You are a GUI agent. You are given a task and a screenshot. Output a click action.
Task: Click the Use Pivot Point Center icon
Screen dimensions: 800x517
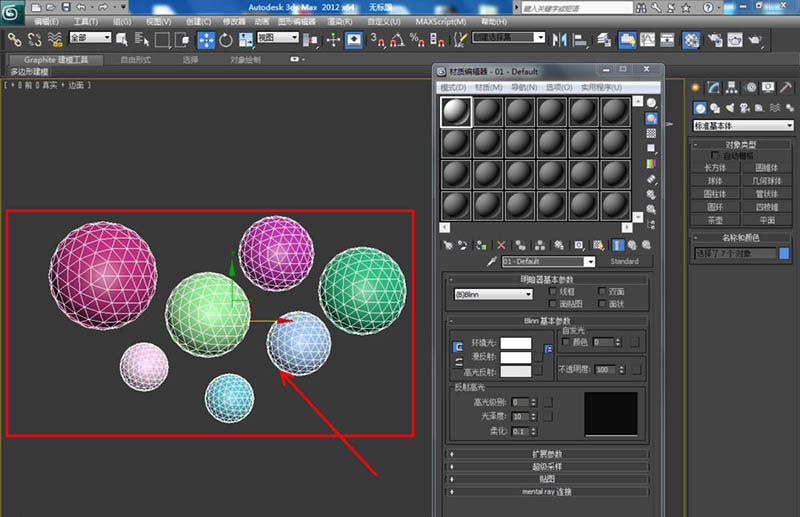[310, 40]
